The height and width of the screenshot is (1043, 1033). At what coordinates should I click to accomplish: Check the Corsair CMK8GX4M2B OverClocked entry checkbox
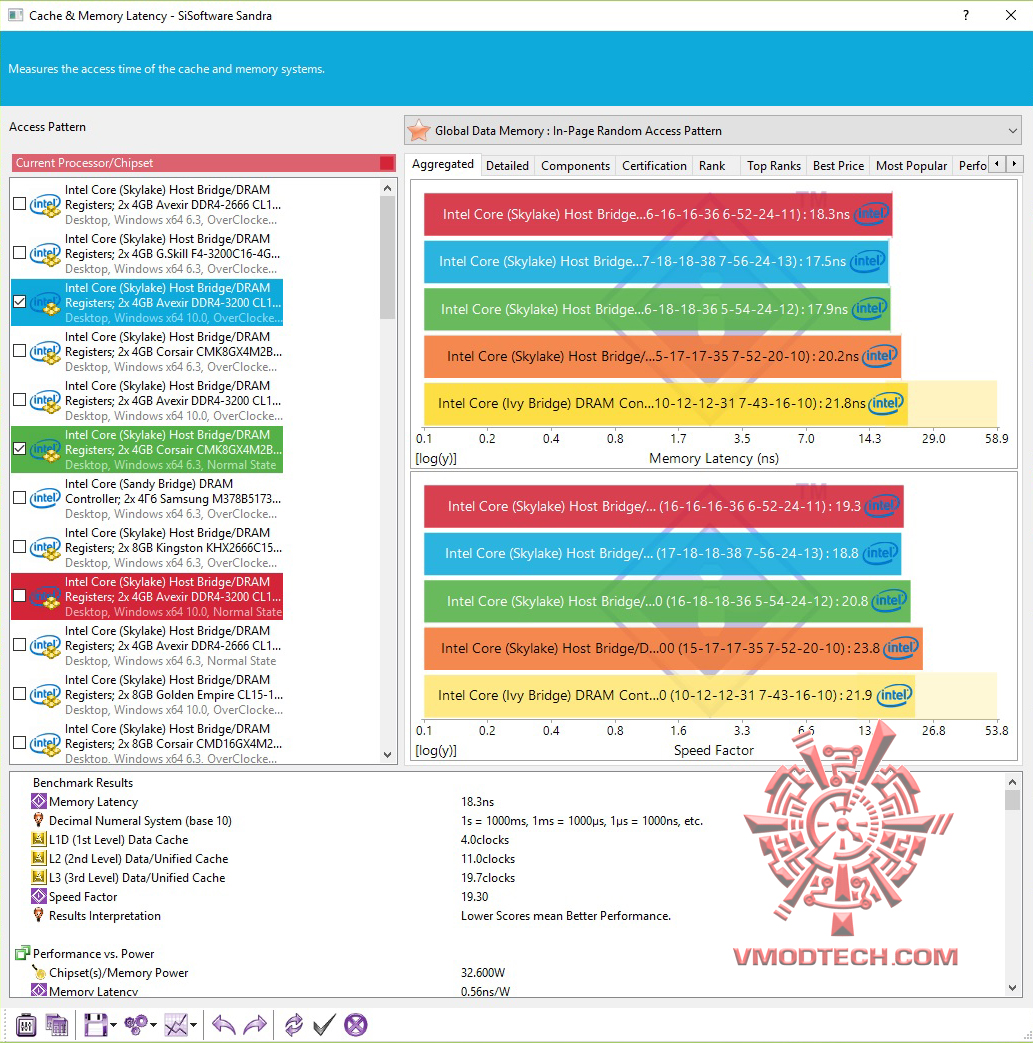click(19, 351)
